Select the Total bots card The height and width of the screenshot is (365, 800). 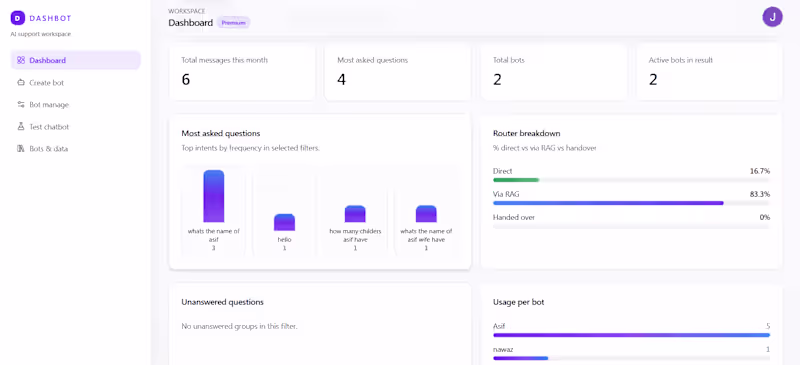pyautogui.click(x=554, y=71)
